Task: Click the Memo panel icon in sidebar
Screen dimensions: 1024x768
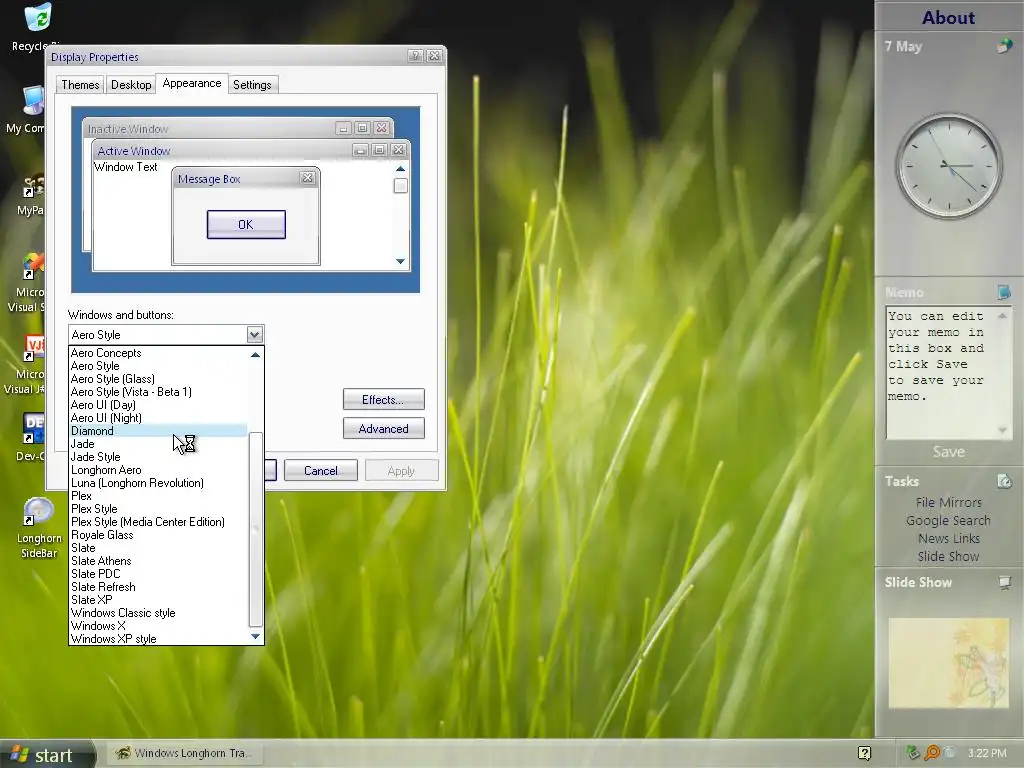Action: tap(1004, 292)
